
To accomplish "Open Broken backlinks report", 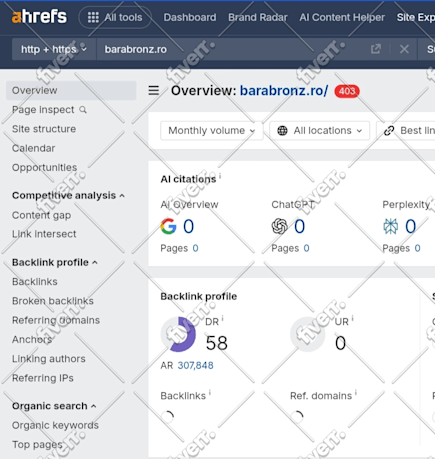I will [53, 301].
